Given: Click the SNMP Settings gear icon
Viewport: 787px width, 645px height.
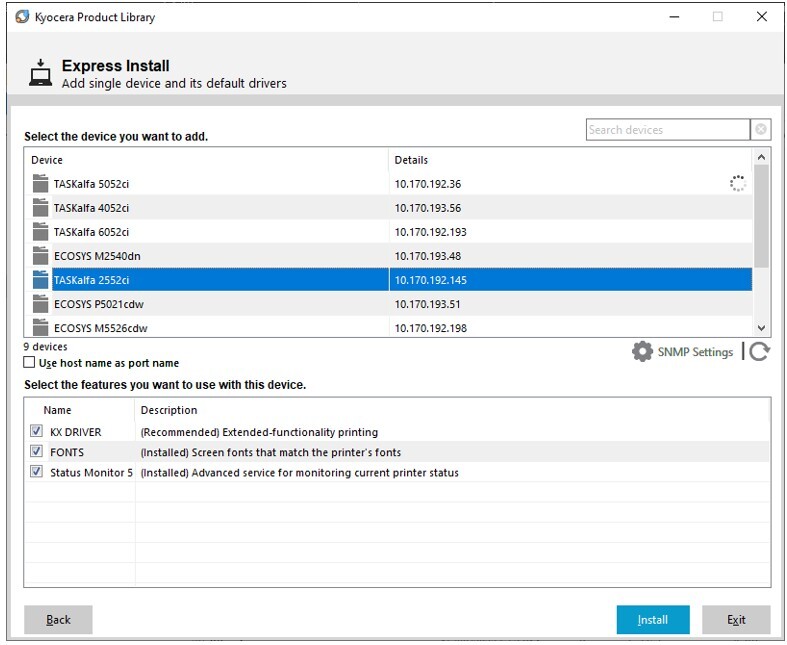Looking at the screenshot, I should (x=642, y=351).
